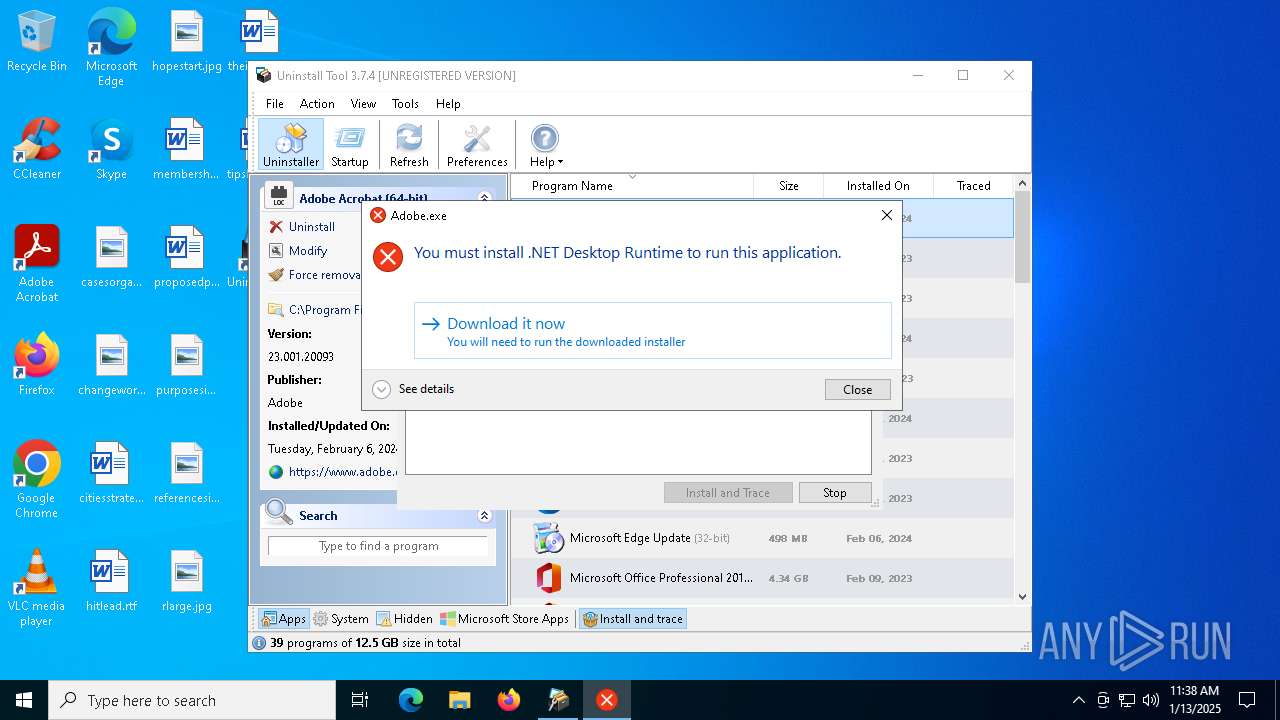
Task: Click the info icon in status bar
Action: (259, 643)
